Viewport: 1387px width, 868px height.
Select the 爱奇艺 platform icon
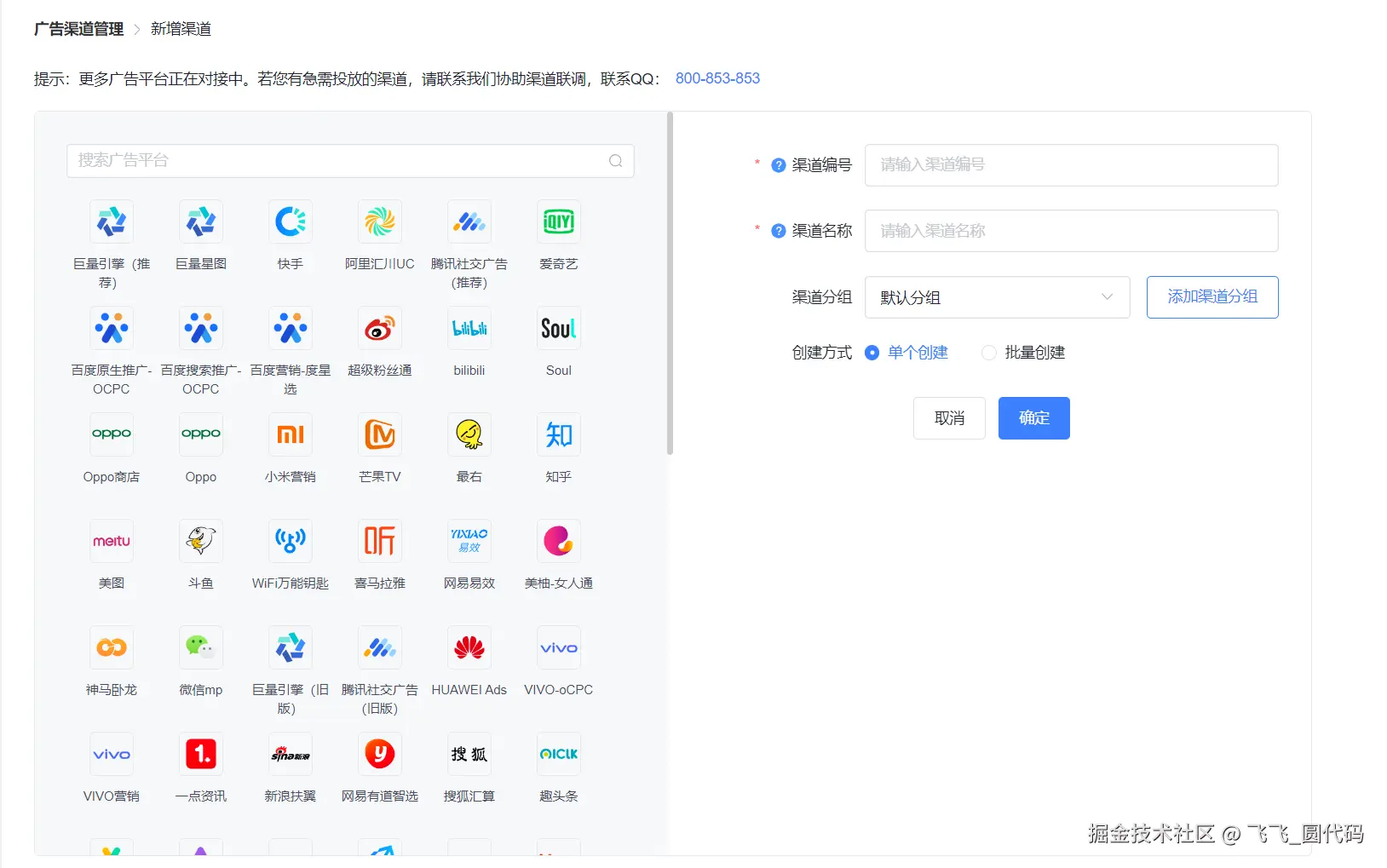[559, 221]
